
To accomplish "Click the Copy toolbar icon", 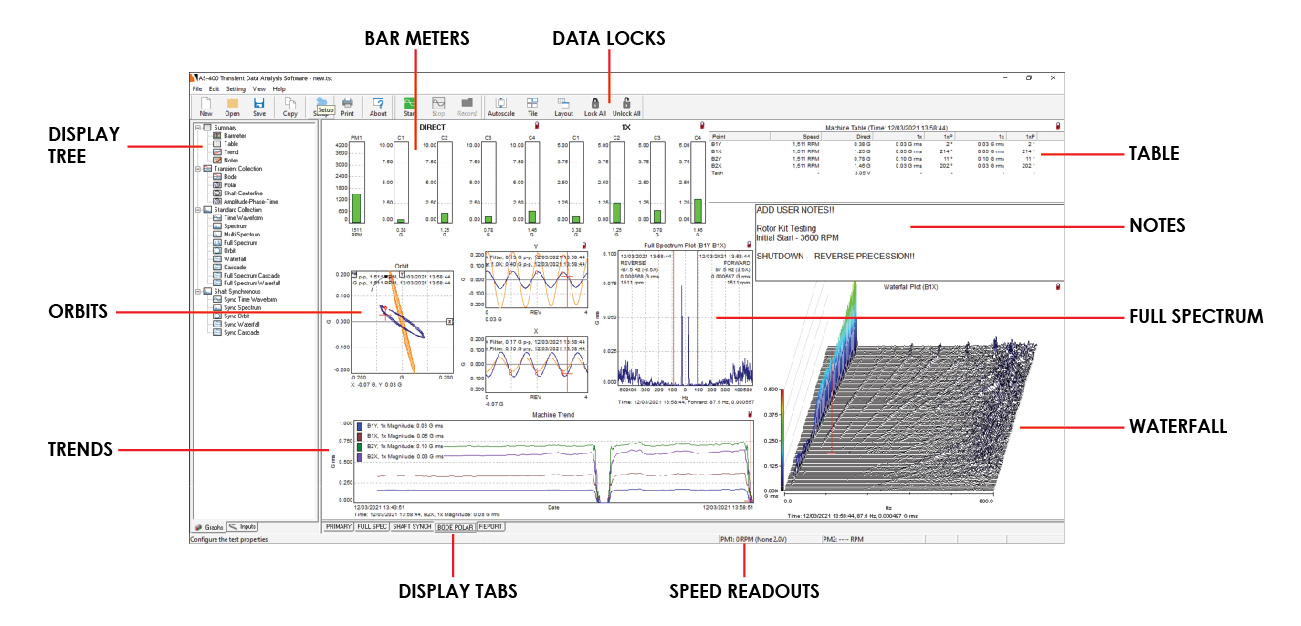I will point(290,107).
